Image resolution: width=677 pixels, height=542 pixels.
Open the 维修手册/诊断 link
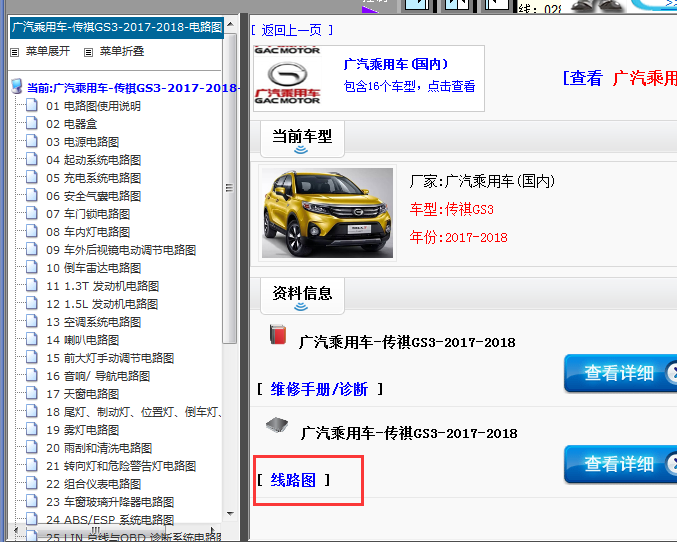(319, 389)
